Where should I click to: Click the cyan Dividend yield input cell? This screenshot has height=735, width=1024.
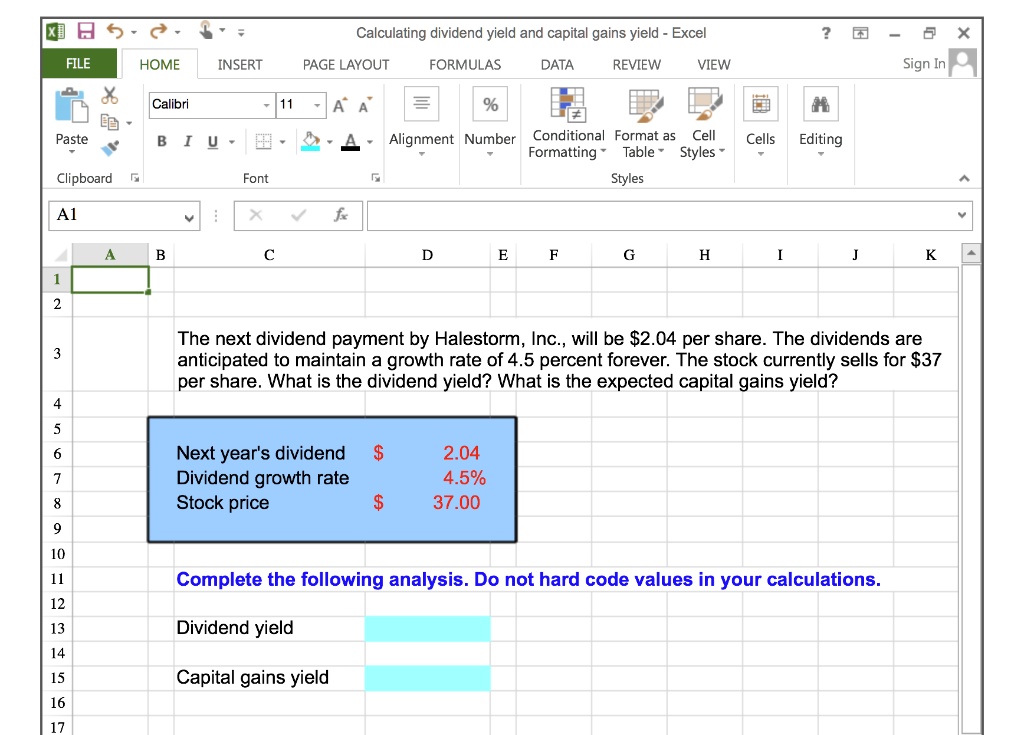point(428,628)
